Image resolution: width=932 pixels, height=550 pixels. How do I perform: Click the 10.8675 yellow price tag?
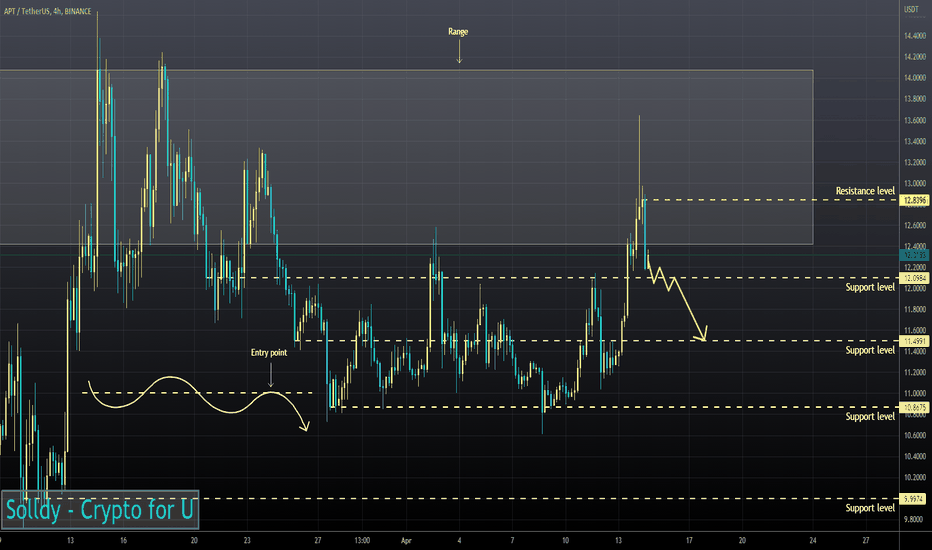pyautogui.click(x=915, y=407)
